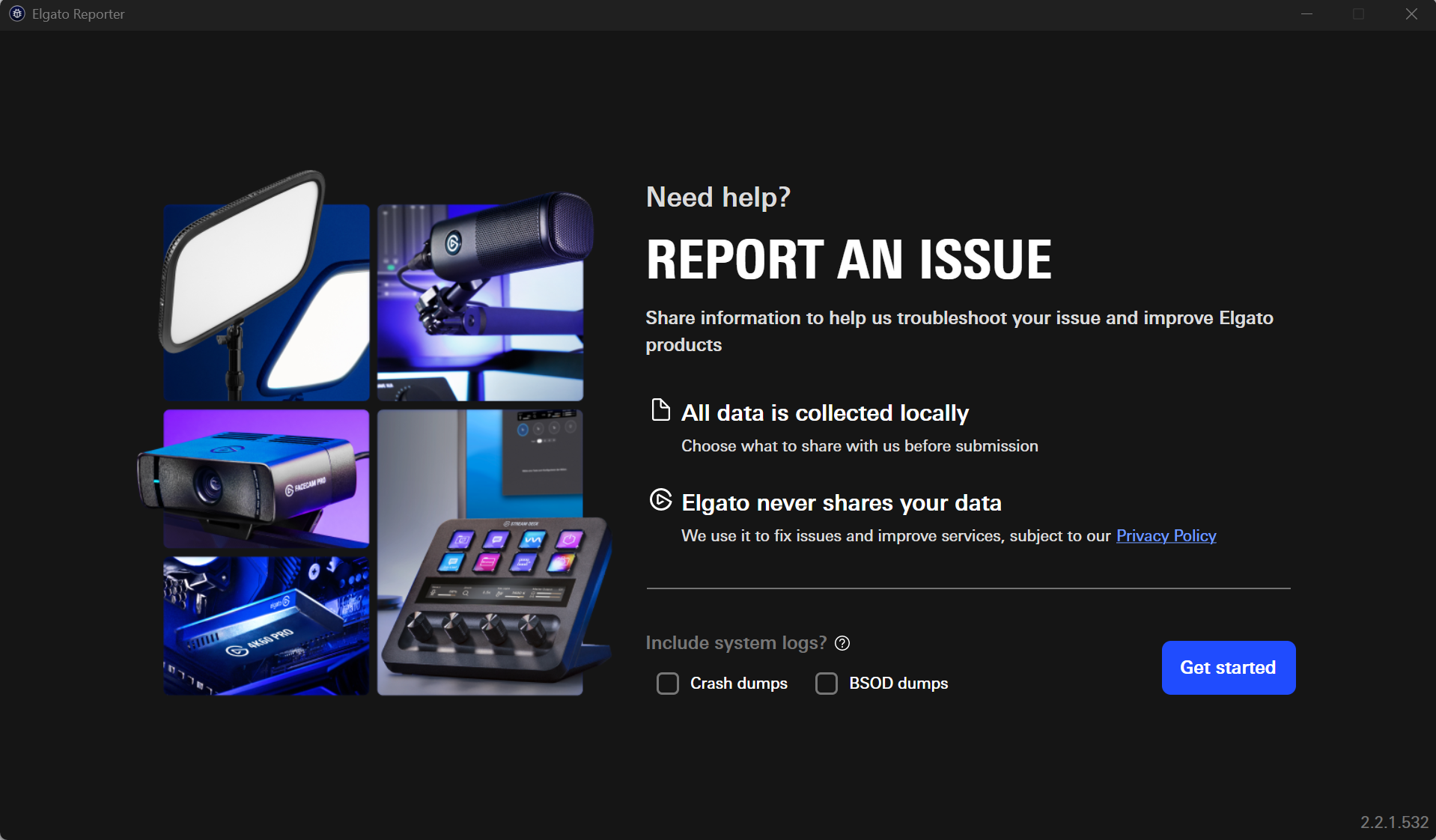Viewport: 1436px width, 840px height.
Task: Enable the Crash dumps checkbox
Action: pos(667,684)
